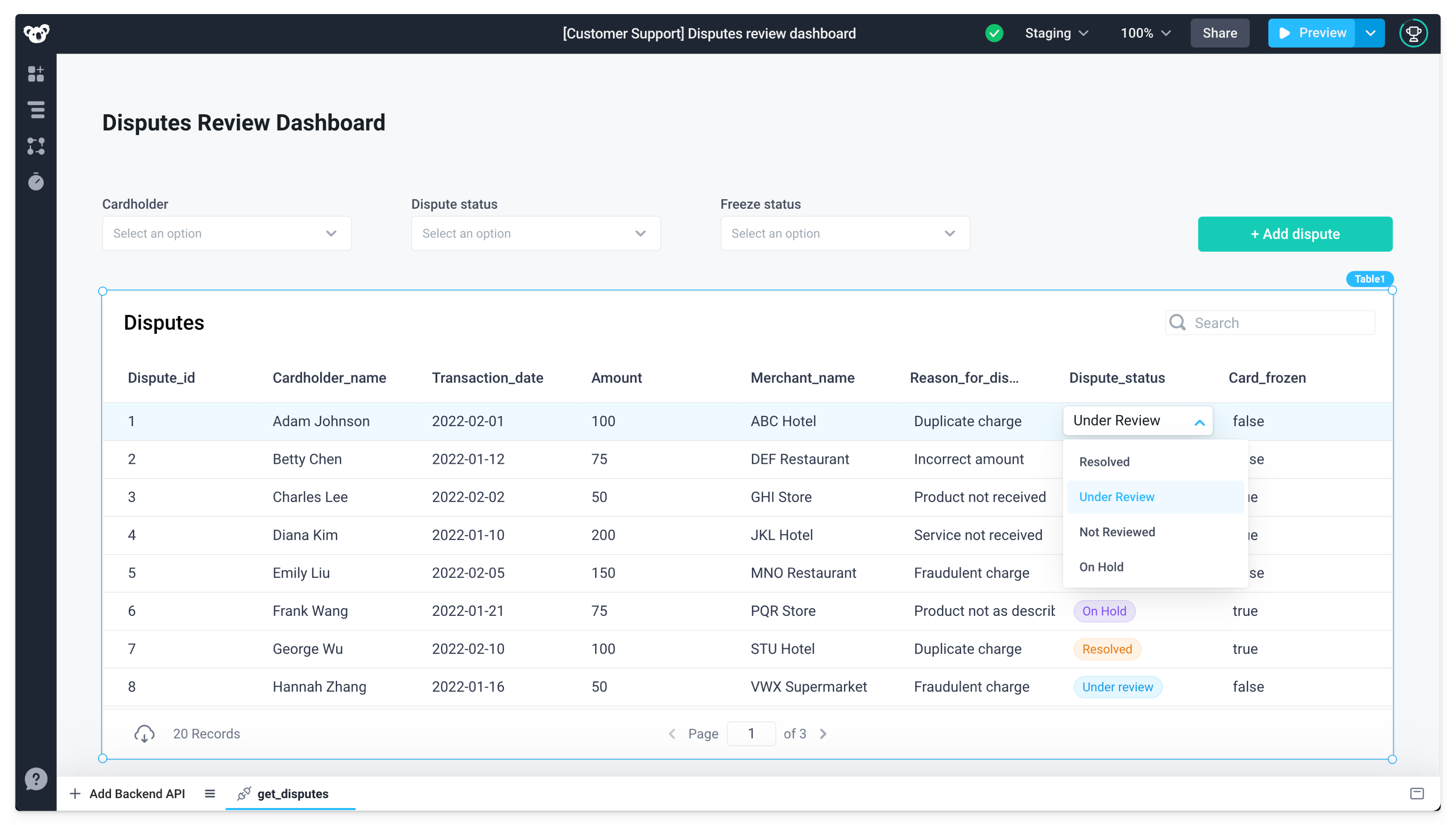Download table records with cloud icon
The width and height of the screenshot is (1456, 825).
[144, 734]
